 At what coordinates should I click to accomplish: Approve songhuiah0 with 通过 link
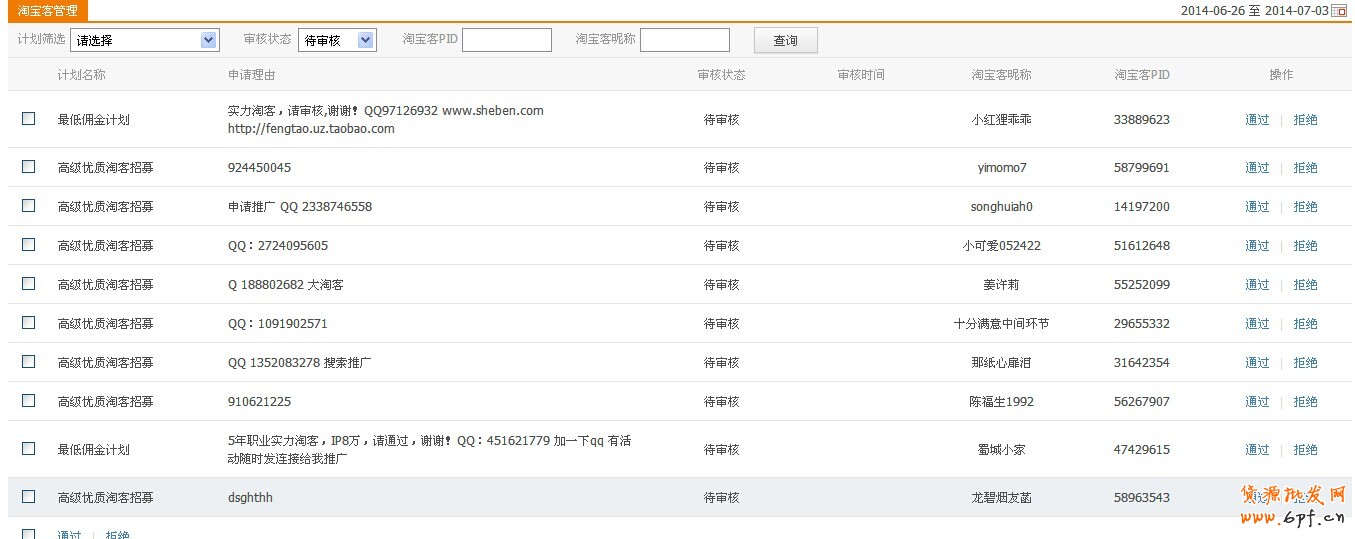click(x=1257, y=207)
